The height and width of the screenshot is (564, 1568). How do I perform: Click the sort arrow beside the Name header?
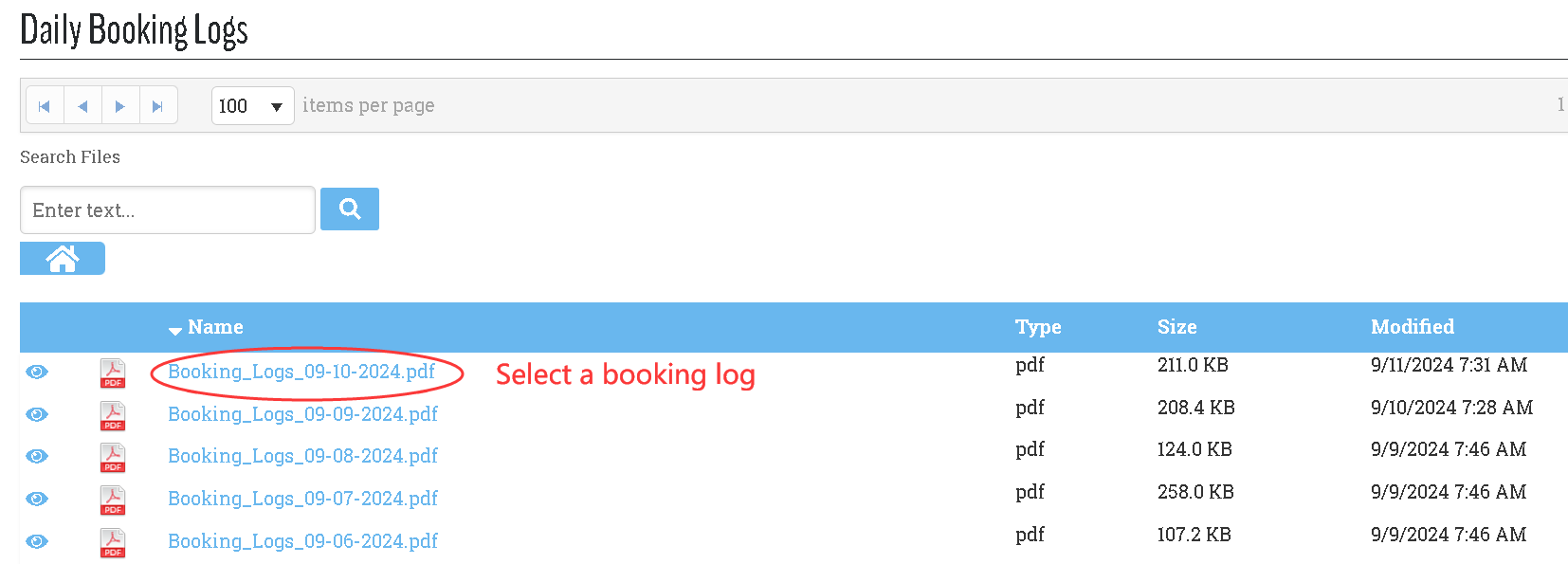(174, 331)
